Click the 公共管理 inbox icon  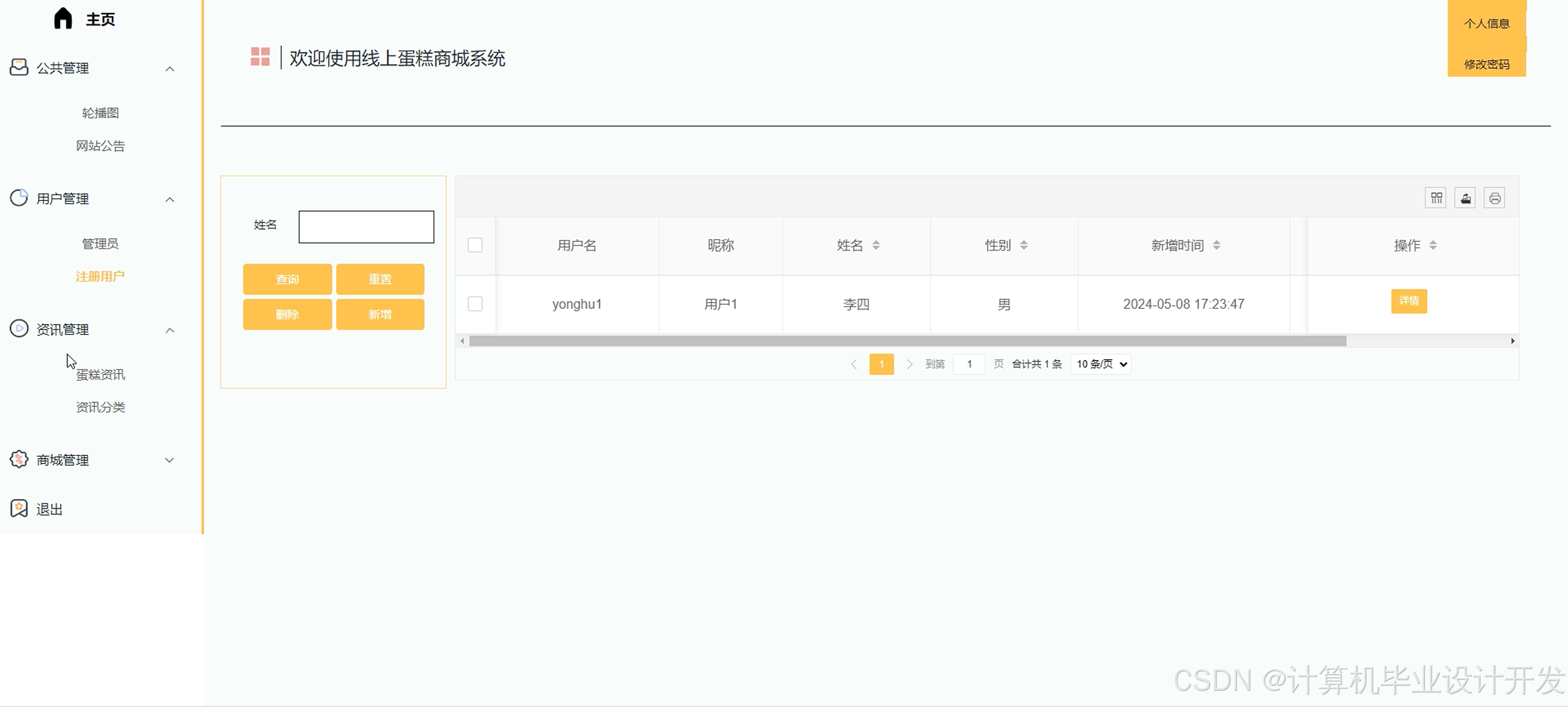19,67
